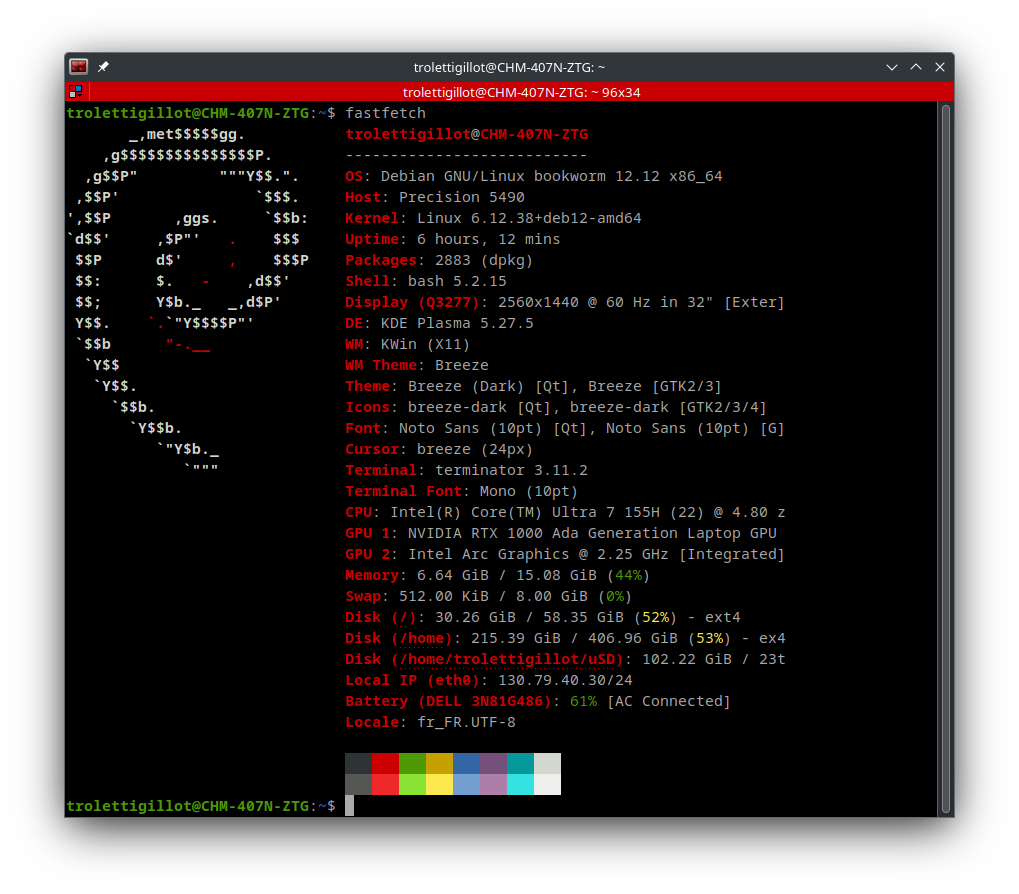Click the bright cyan color block
The width and height of the screenshot is (1019, 894).
[x=520, y=784]
